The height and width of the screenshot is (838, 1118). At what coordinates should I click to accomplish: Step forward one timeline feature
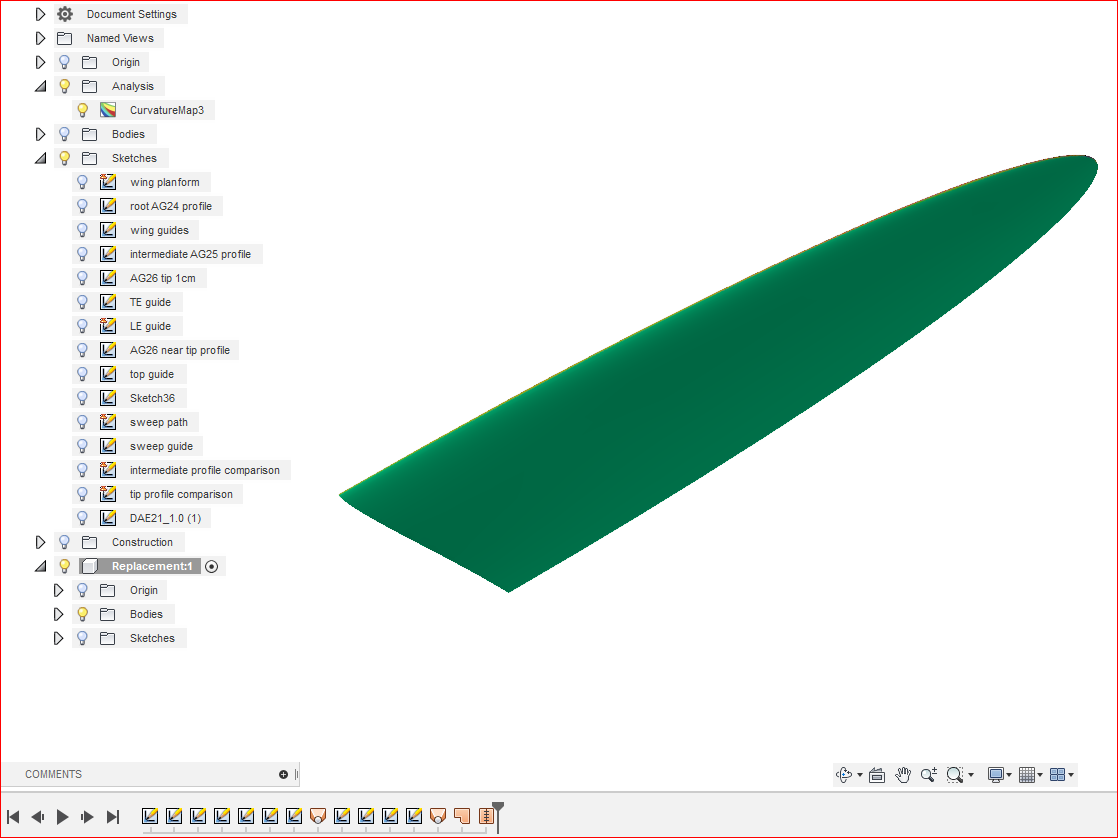pyautogui.click(x=87, y=817)
